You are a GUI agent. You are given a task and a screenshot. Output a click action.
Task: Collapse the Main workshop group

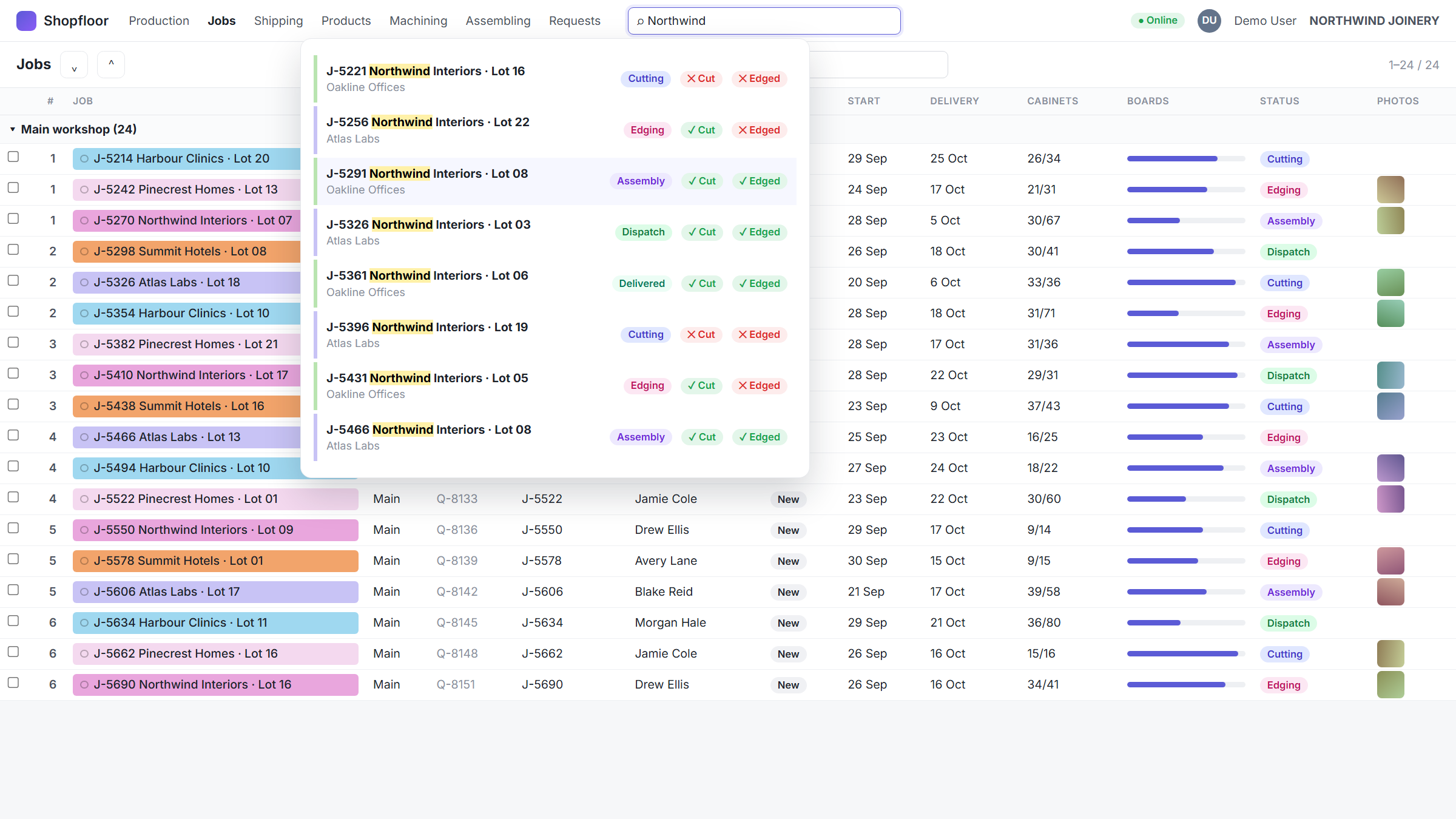click(x=12, y=129)
